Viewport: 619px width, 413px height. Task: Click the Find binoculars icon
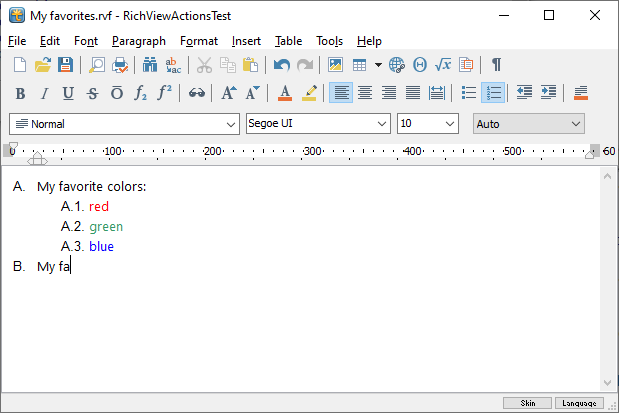click(x=150, y=65)
